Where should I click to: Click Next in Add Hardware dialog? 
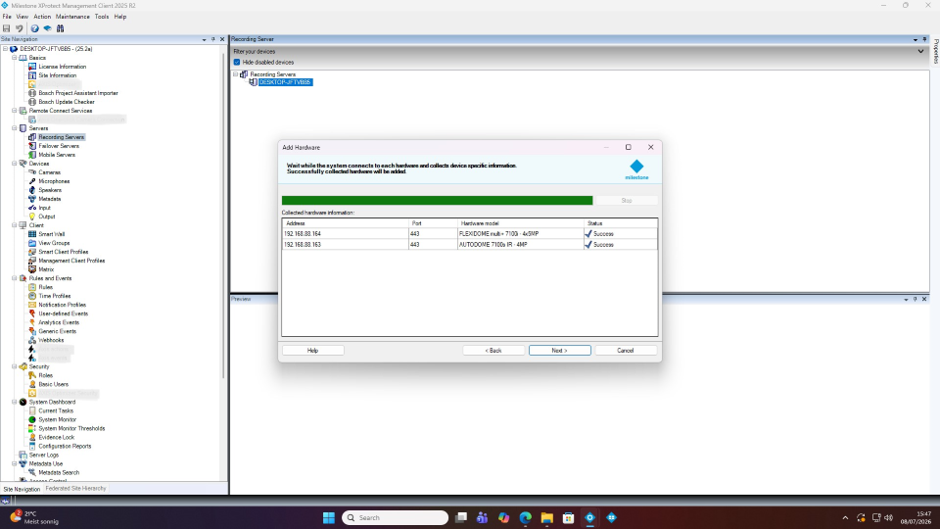tap(559, 350)
